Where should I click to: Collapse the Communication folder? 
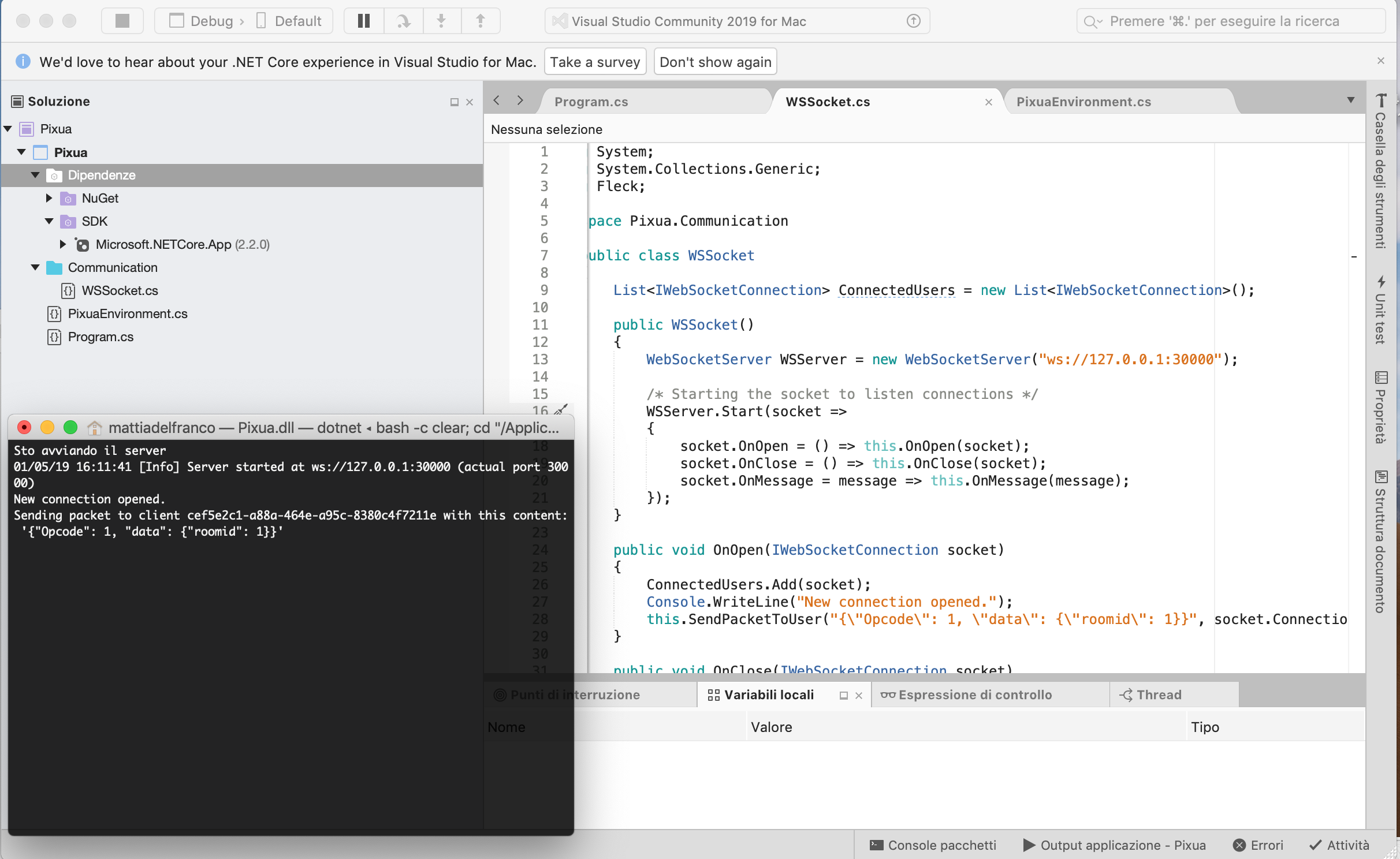click(x=36, y=267)
